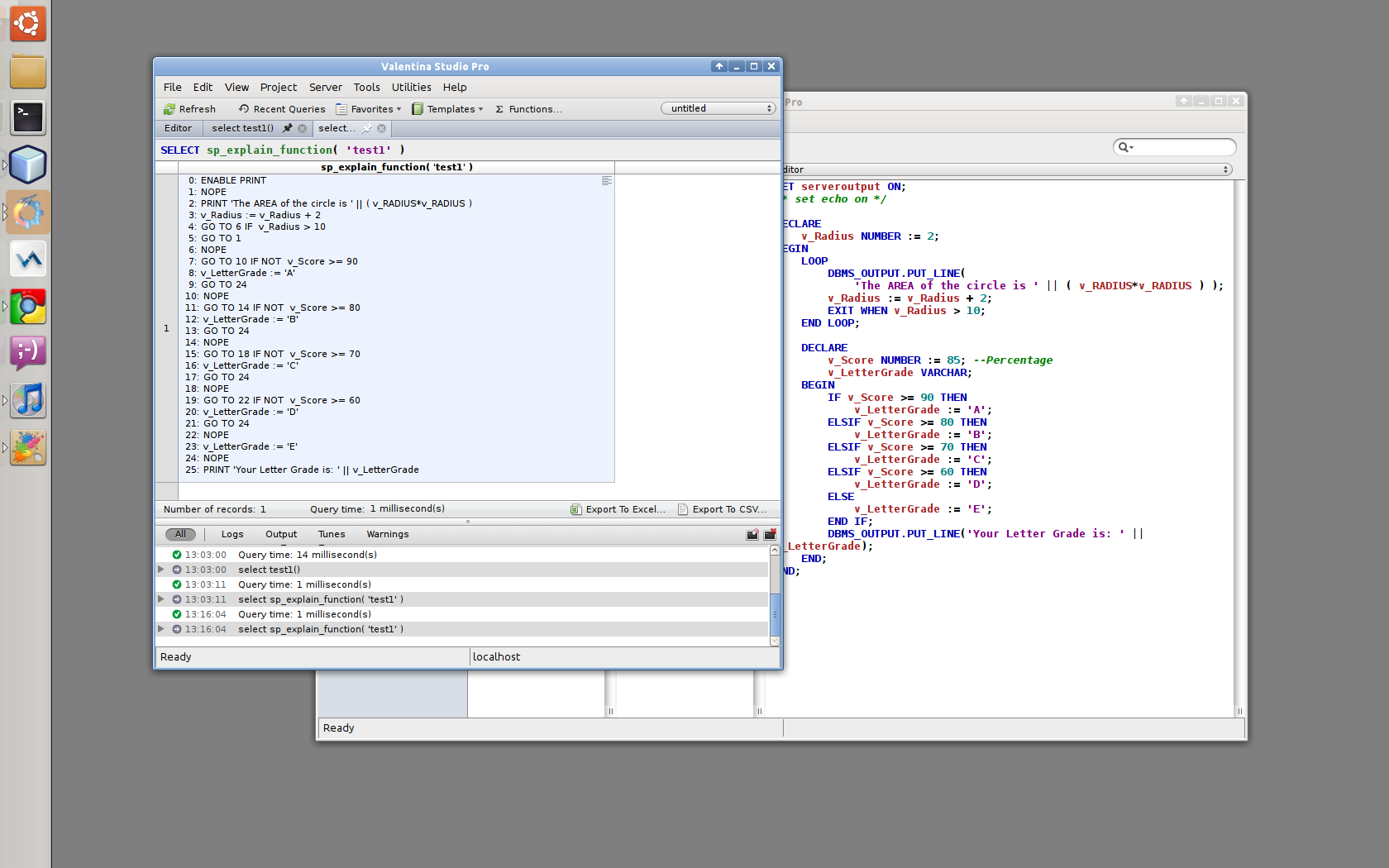Open the Project menu
Viewport: 1389px width, 868px height.
pos(279,88)
